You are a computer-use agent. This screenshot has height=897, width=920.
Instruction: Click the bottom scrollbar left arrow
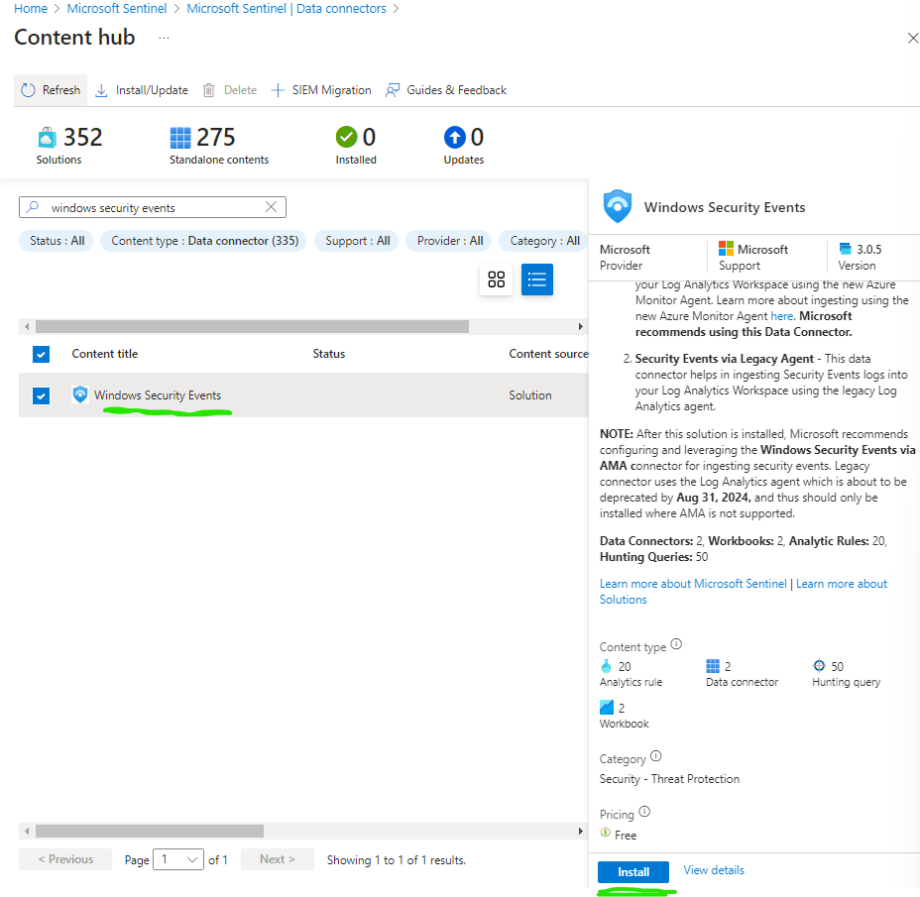[x=26, y=831]
